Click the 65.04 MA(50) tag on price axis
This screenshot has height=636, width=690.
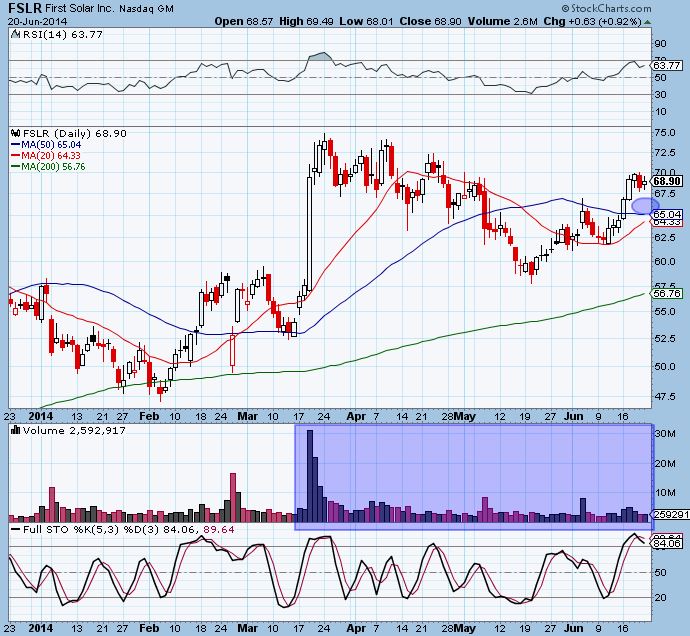tap(667, 214)
